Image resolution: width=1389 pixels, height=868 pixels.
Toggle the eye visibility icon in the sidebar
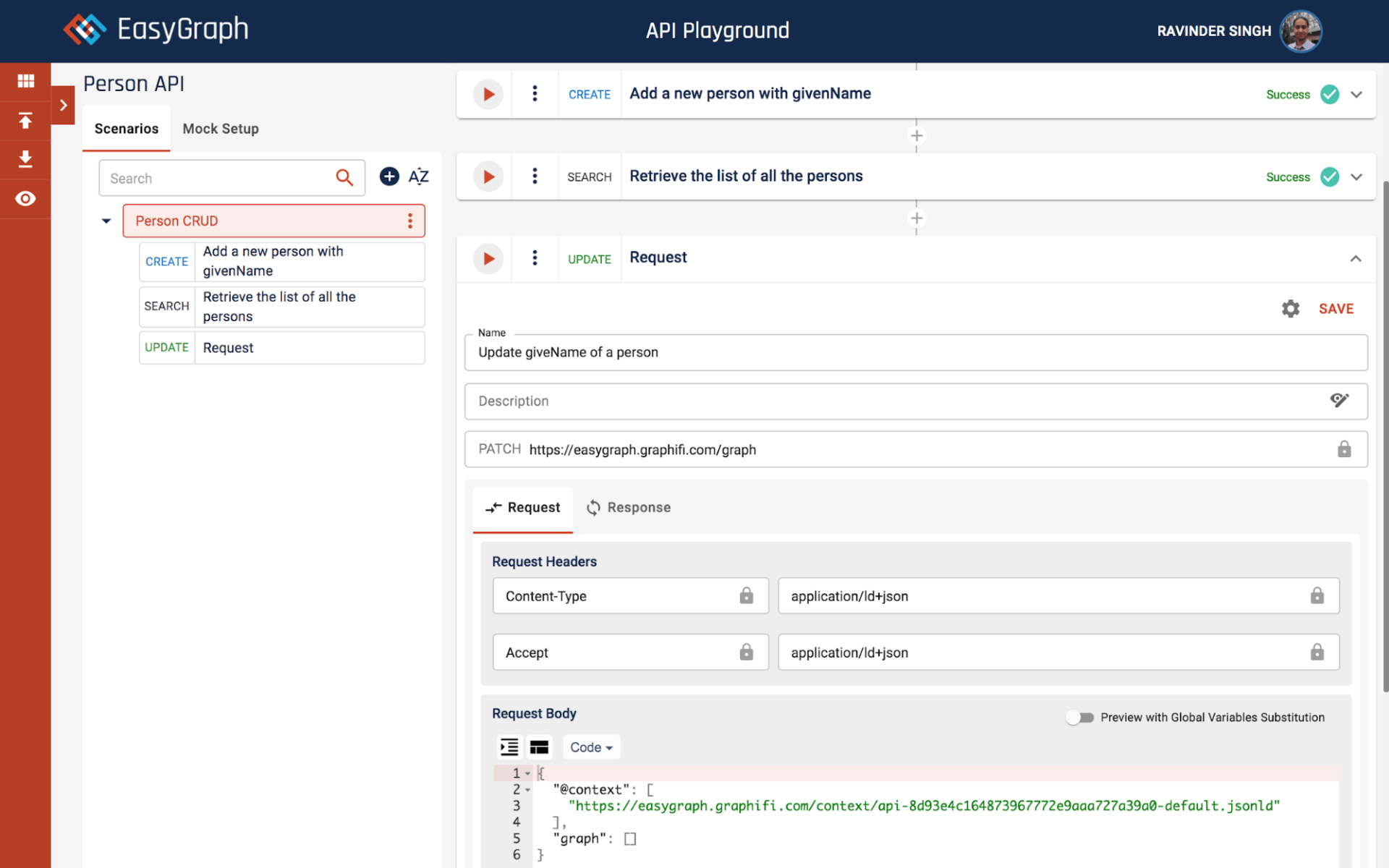click(x=25, y=198)
